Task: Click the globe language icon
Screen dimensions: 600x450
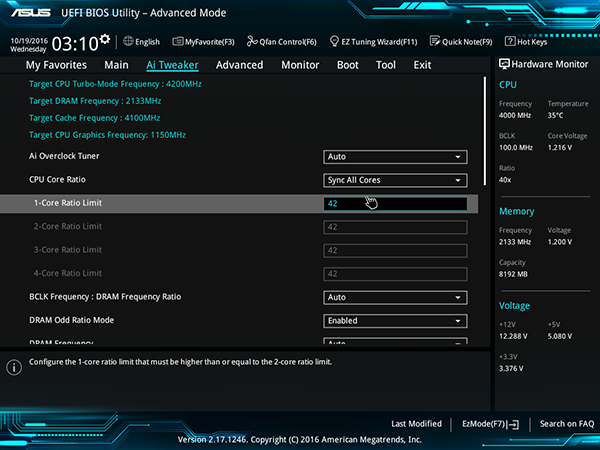Action: [128, 41]
